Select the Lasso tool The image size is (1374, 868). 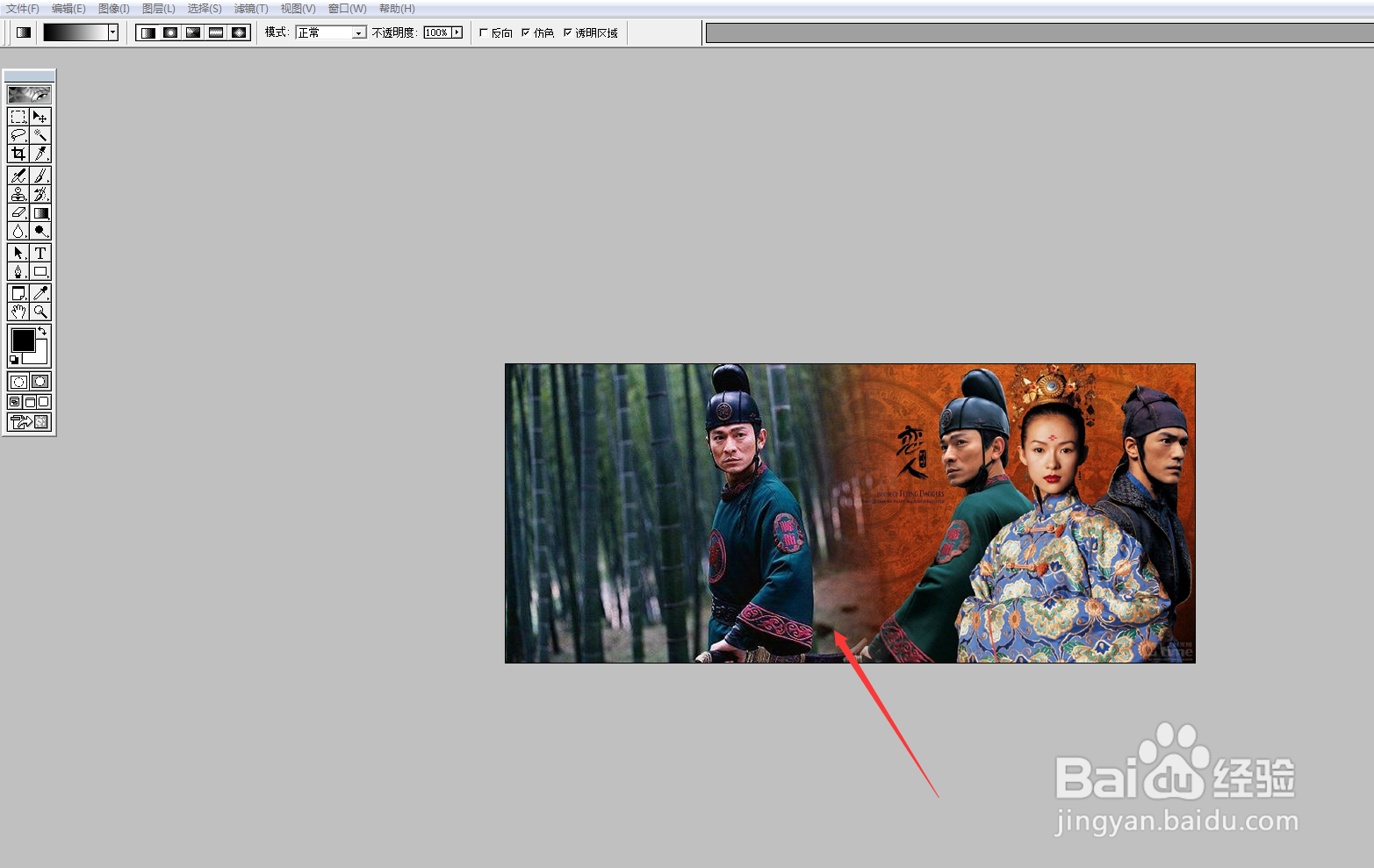(x=18, y=135)
